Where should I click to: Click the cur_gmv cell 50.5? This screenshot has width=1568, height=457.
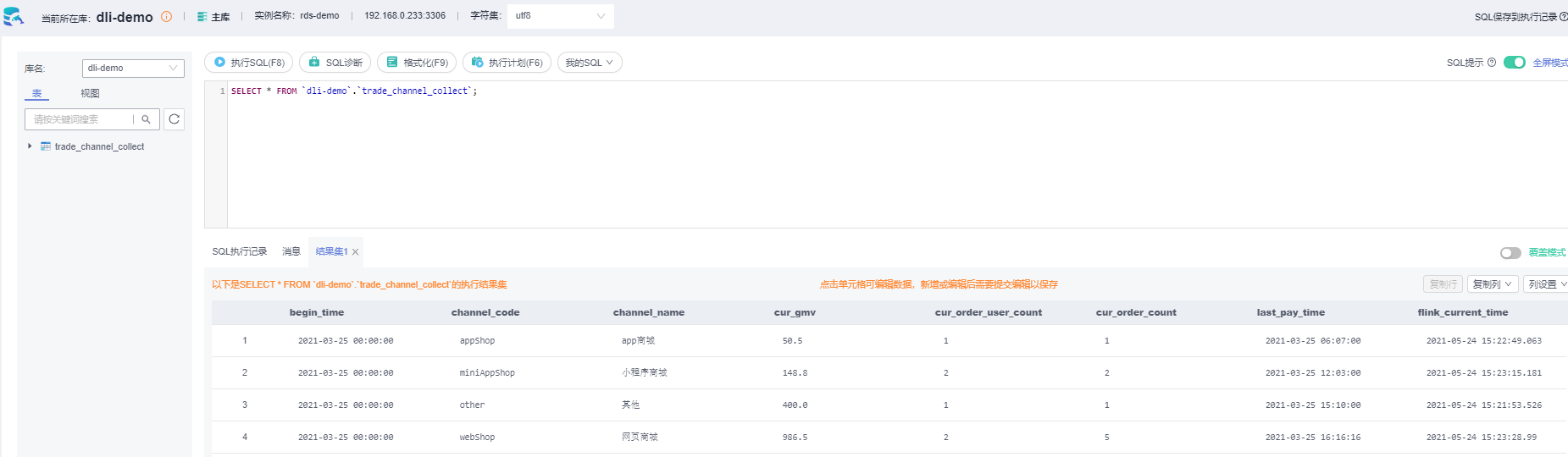(792, 341)
